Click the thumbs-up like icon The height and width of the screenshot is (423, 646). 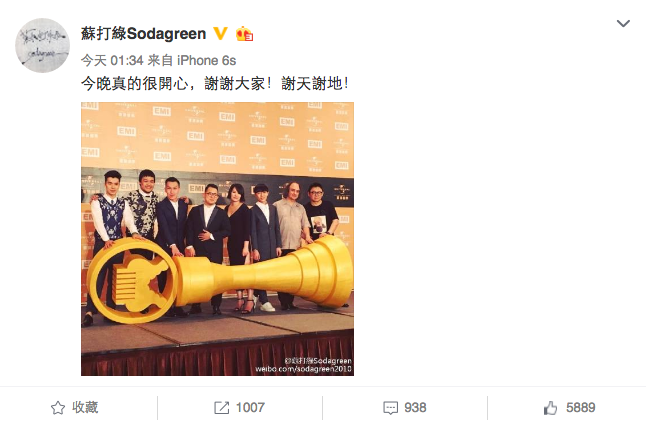(550, 408)
